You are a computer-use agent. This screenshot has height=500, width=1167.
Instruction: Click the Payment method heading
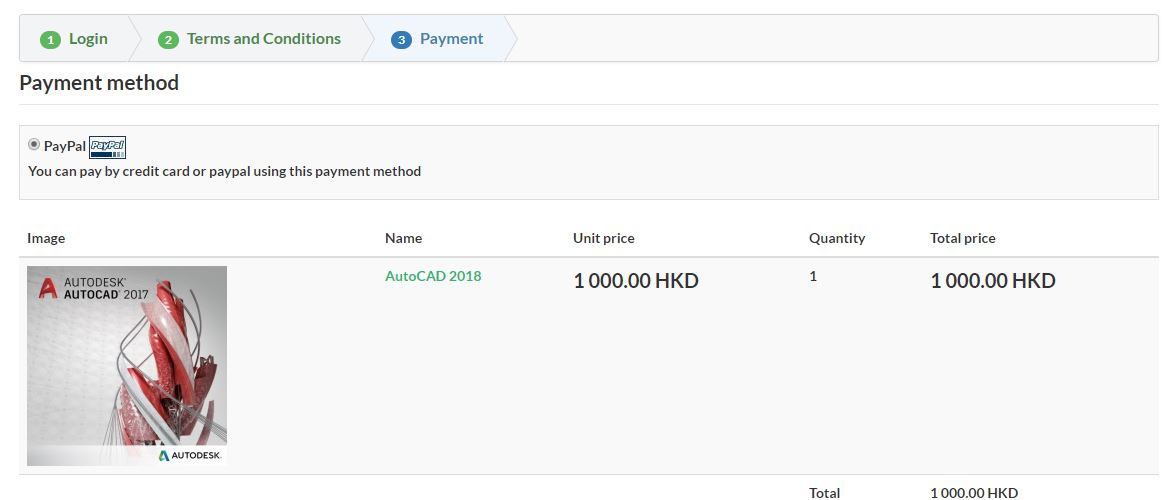point(99,83)
